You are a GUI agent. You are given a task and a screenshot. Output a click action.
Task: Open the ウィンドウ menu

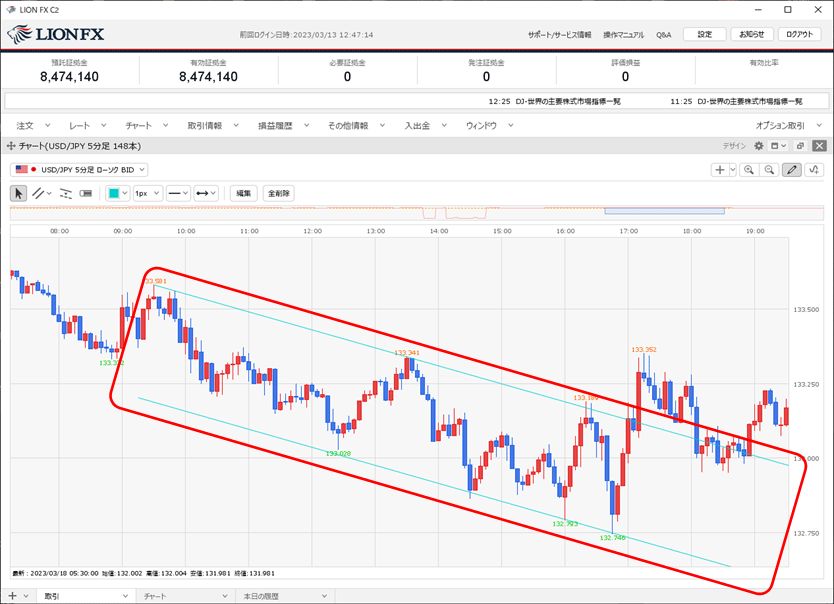tap(490, 125)
